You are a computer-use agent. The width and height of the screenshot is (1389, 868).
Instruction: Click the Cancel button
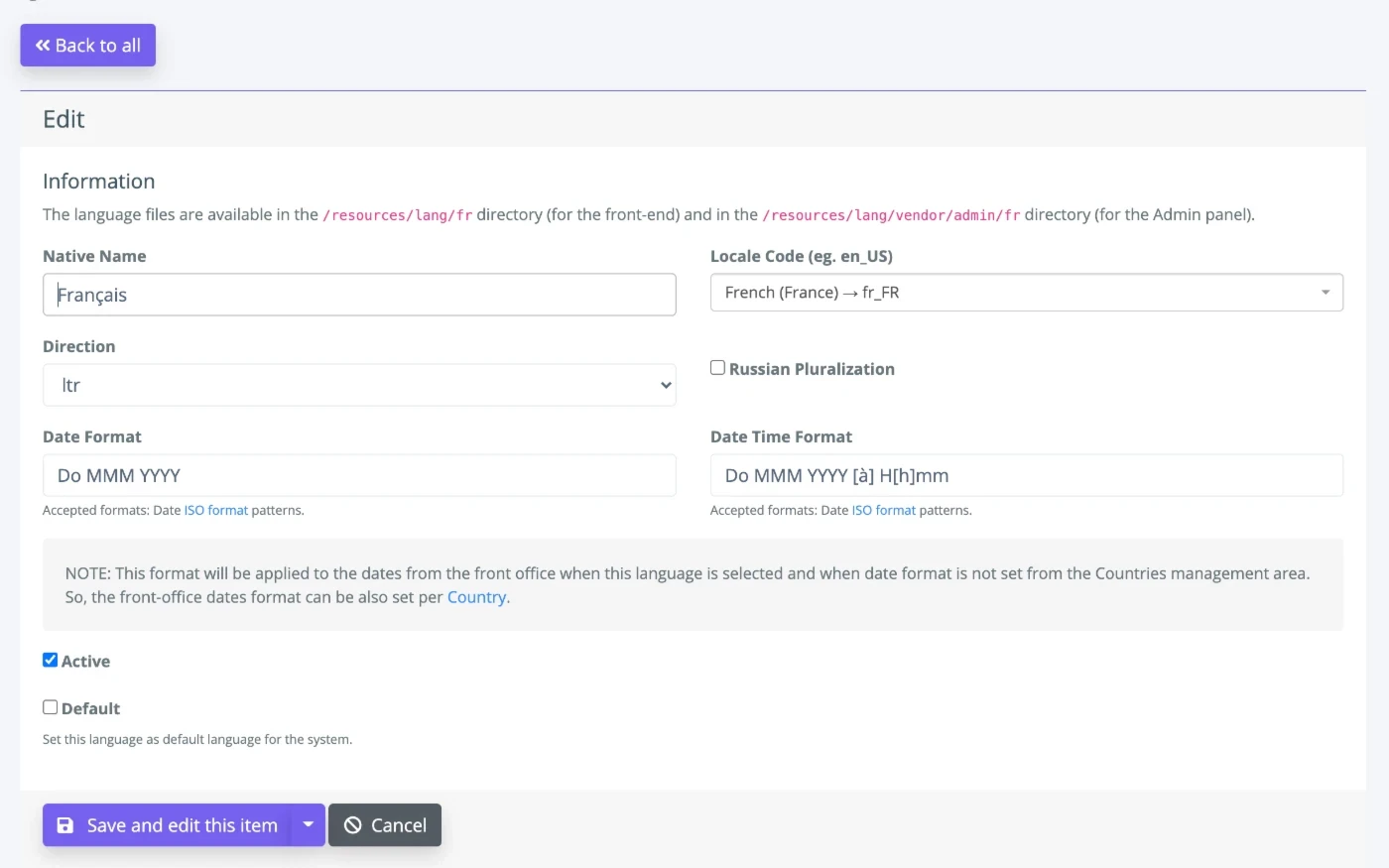[x=385, y=825]
